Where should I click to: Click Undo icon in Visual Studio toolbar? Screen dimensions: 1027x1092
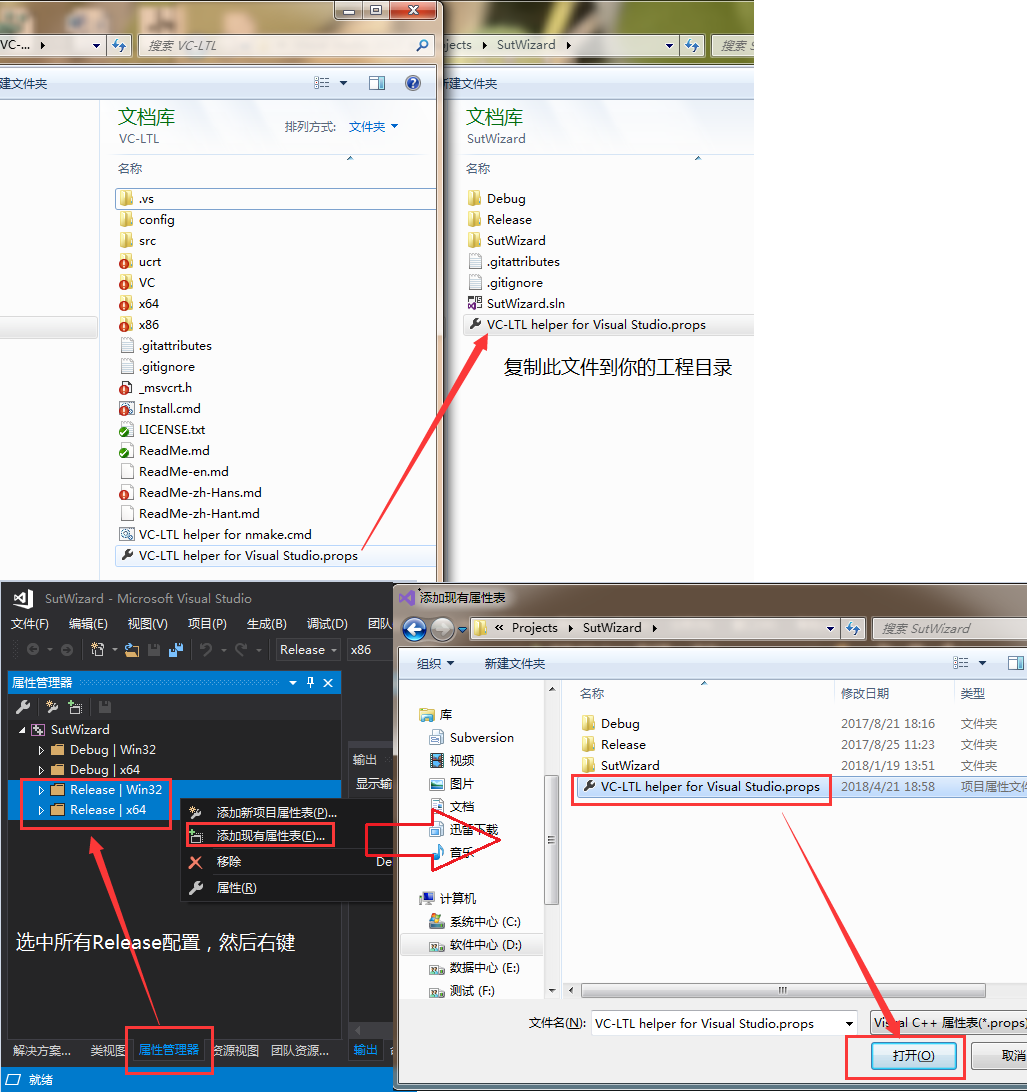206,650
